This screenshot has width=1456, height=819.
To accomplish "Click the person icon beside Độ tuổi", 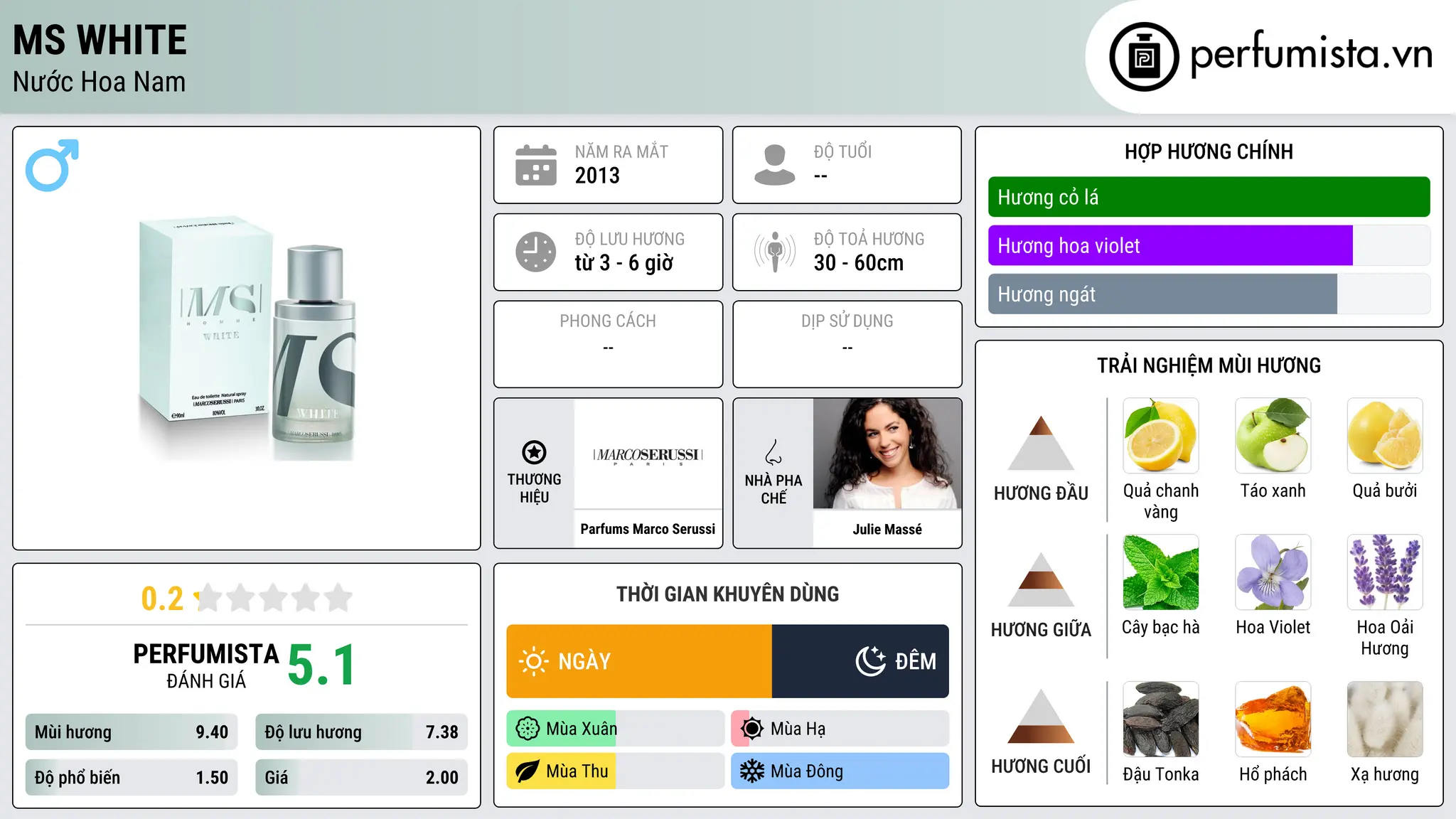I will click(x=774, y=165).
